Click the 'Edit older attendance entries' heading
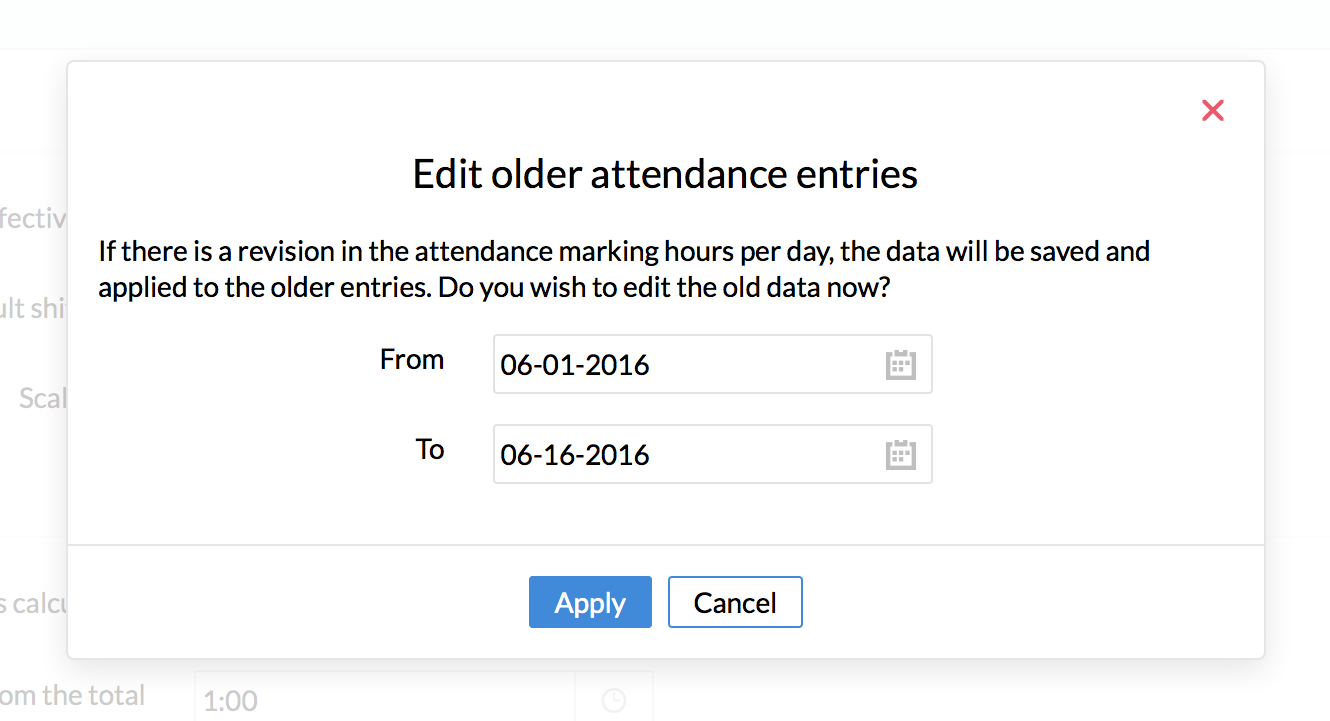 pyautogui.click(x=665, y=174)
